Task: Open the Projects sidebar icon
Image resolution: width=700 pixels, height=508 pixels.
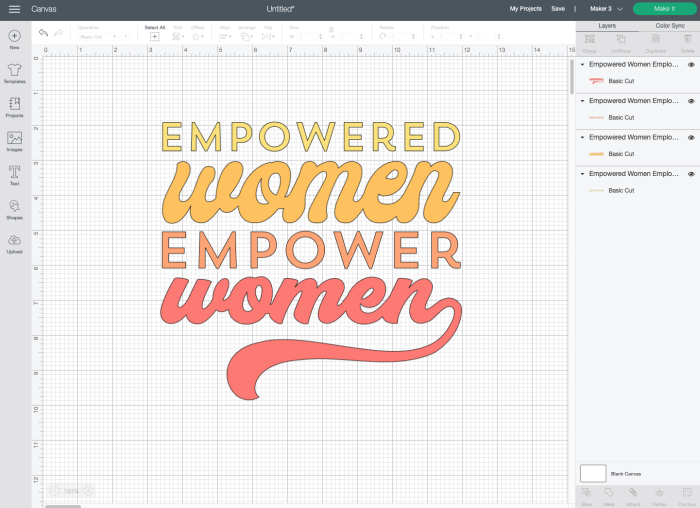Action: point(14,106)
